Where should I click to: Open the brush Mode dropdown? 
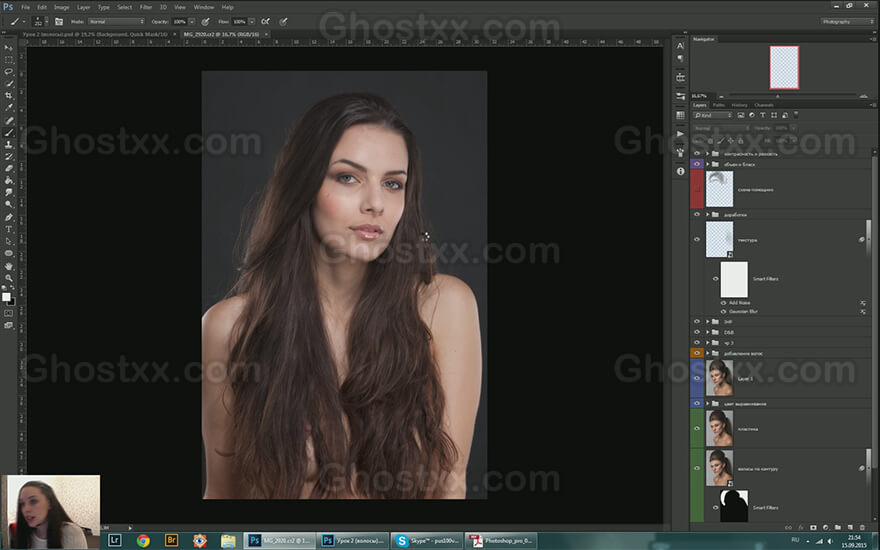pyautogui.click(x=116, y=21)
